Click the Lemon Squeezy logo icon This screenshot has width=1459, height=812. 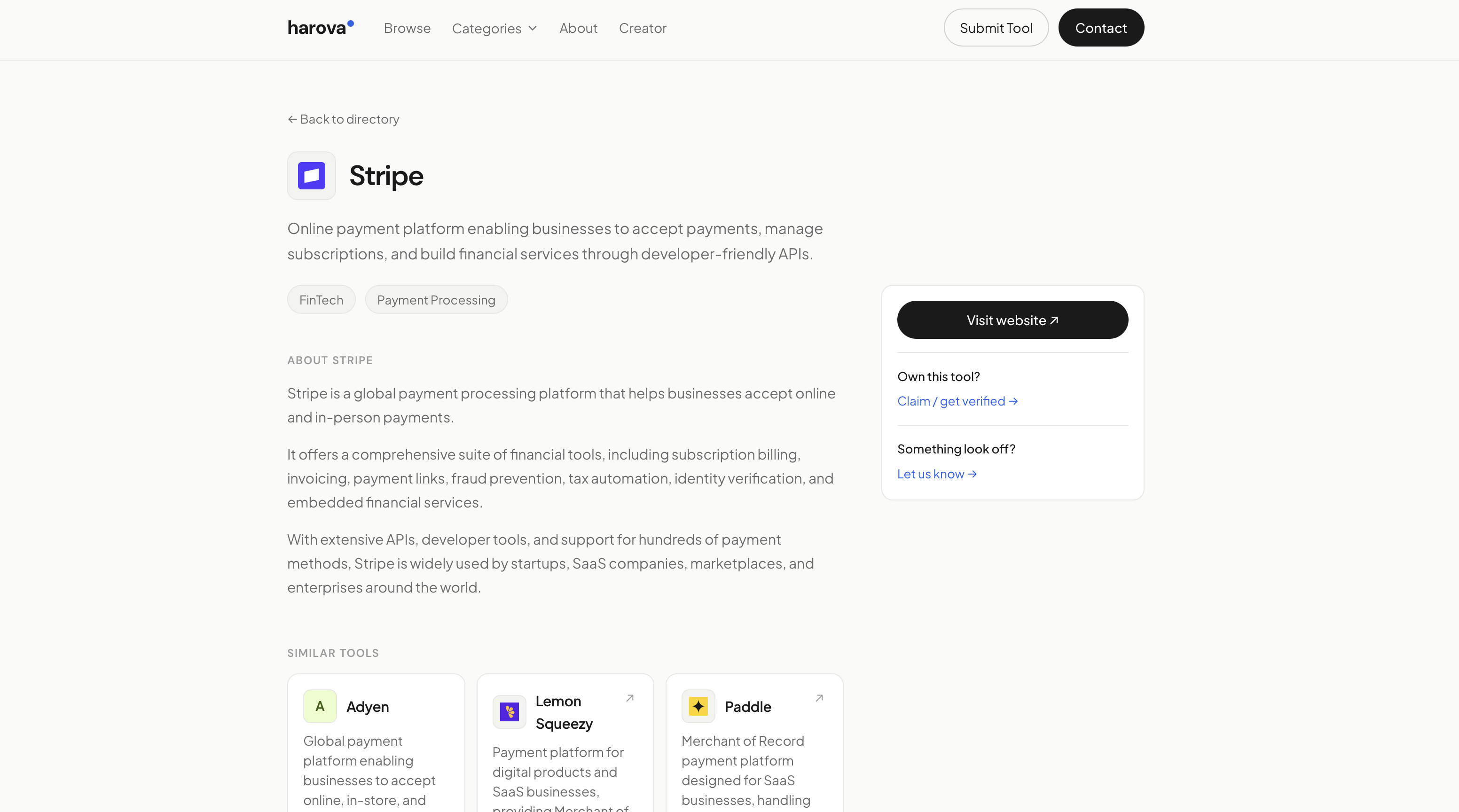pyautogui.click(x=509, y=712)
